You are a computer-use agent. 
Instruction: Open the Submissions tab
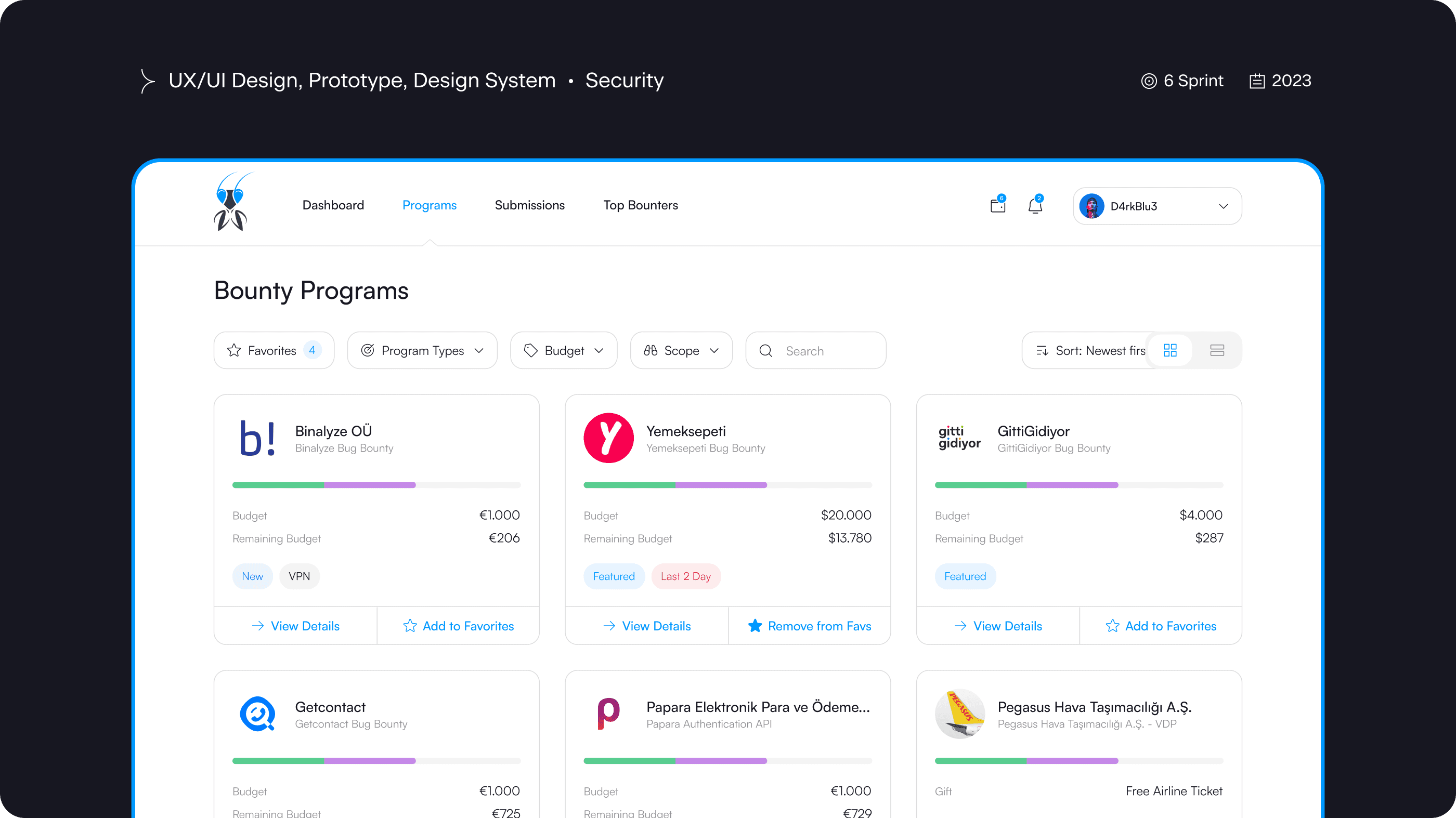[529, 205]
